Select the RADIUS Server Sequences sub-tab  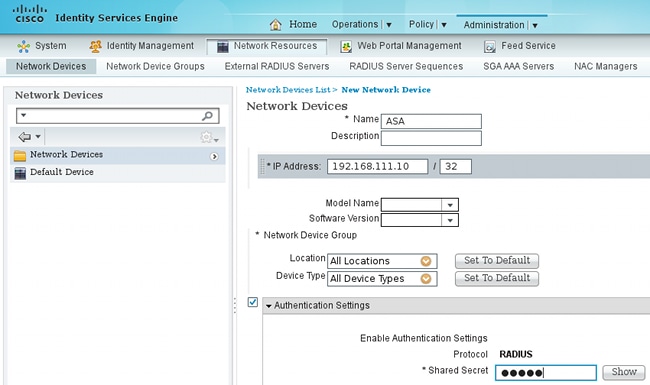[x=406, y=66]
